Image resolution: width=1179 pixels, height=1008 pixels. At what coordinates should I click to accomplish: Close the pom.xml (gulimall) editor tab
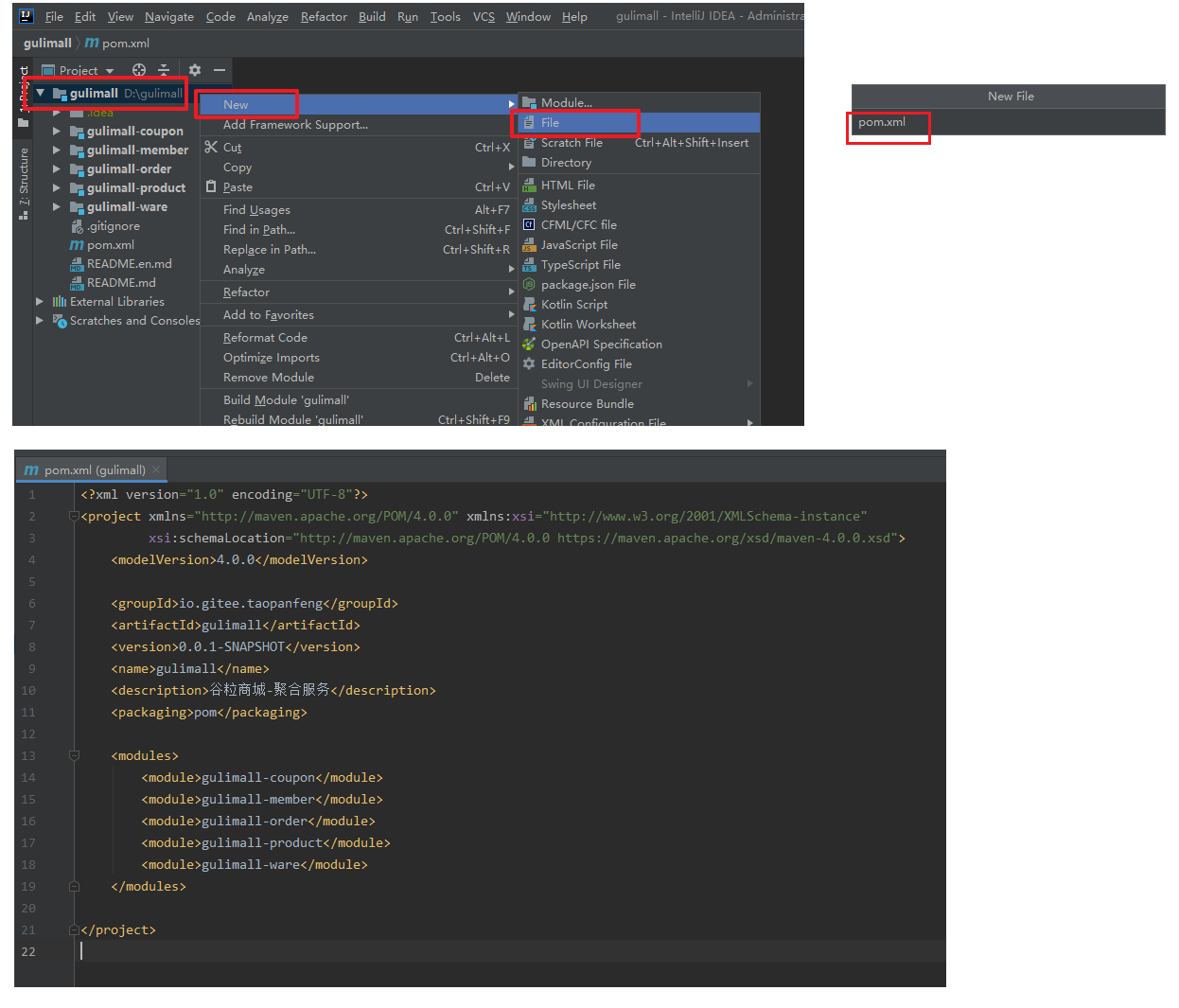pyautogui.click(x=156, y=469)
